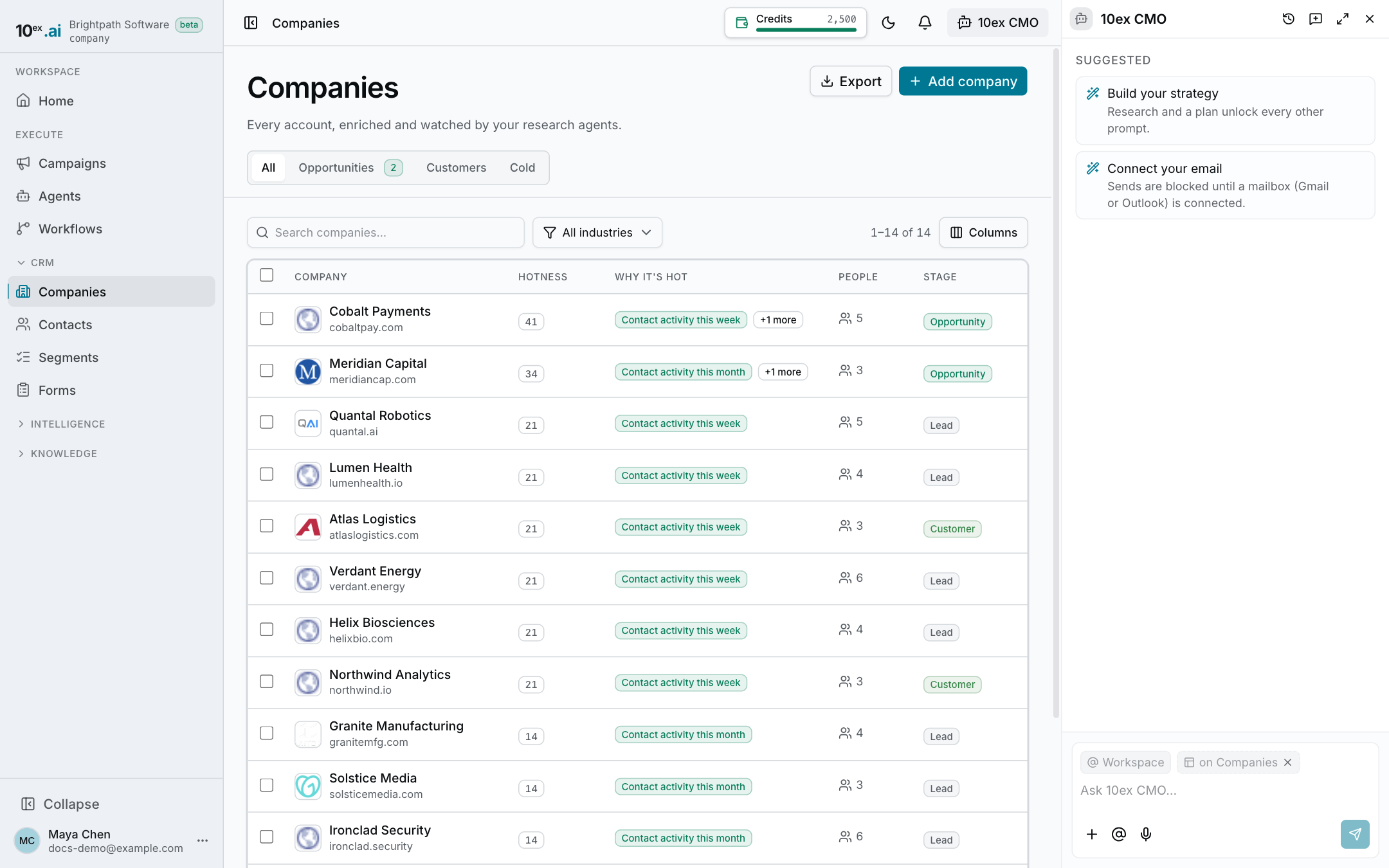Viewport: 1389px width, 868px height.
Task: Open chat history clock icon
Action: pos(1288,19)
